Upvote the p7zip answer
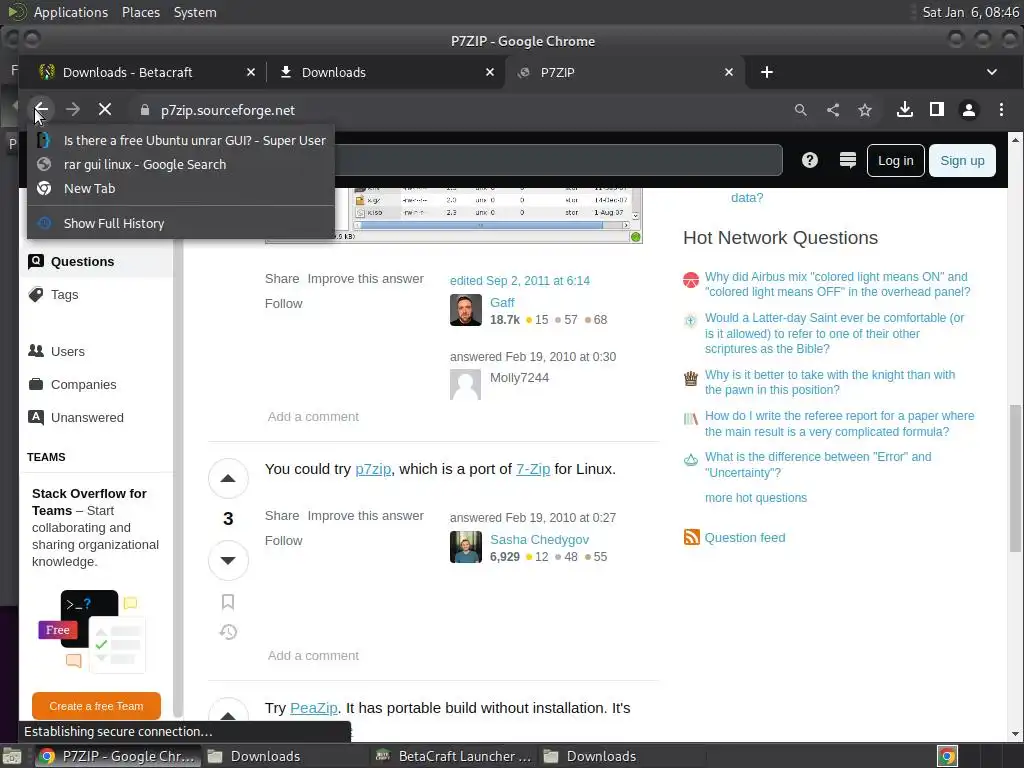 (x=228, y=479)
